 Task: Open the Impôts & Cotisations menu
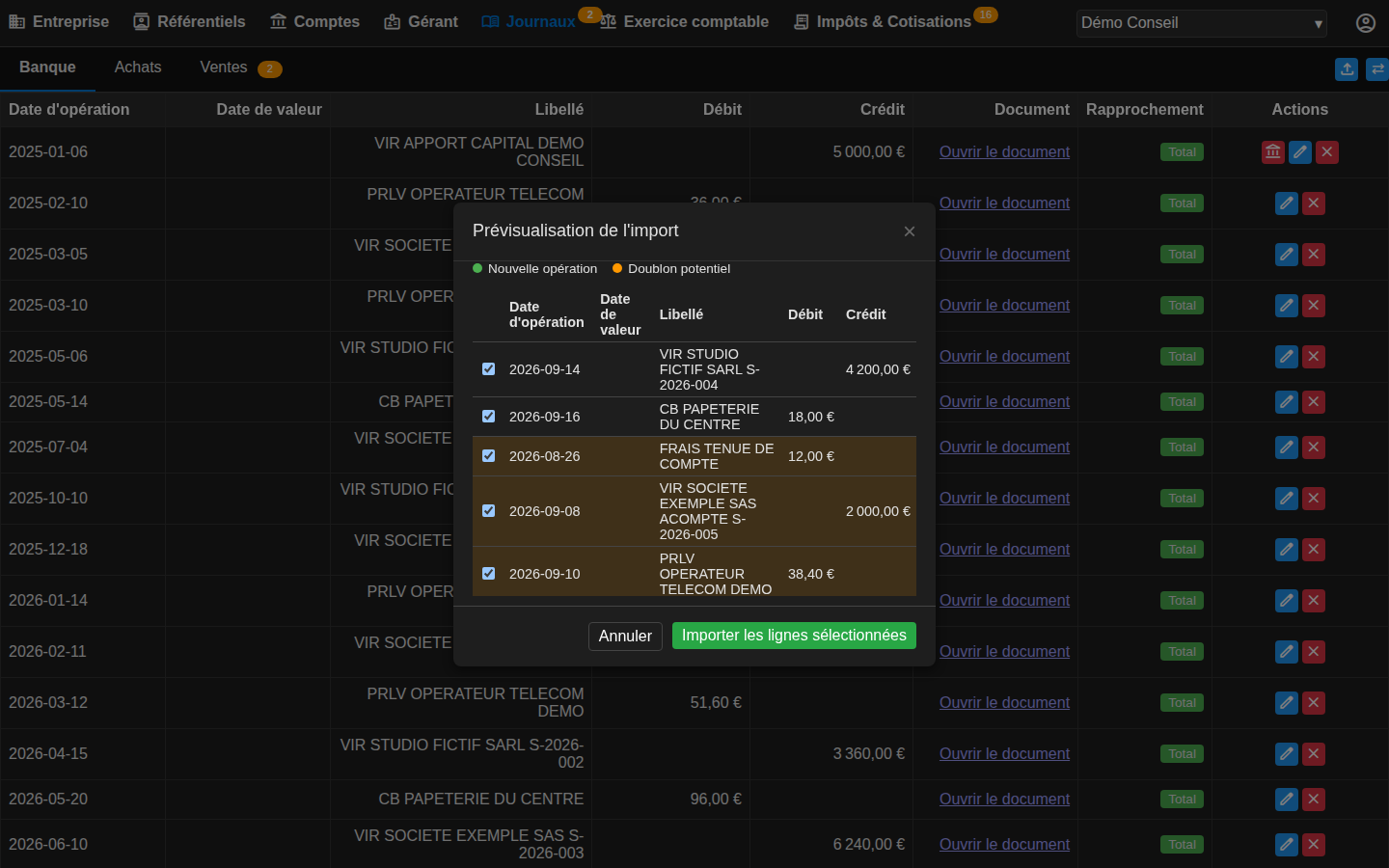(x=883, y=22)
